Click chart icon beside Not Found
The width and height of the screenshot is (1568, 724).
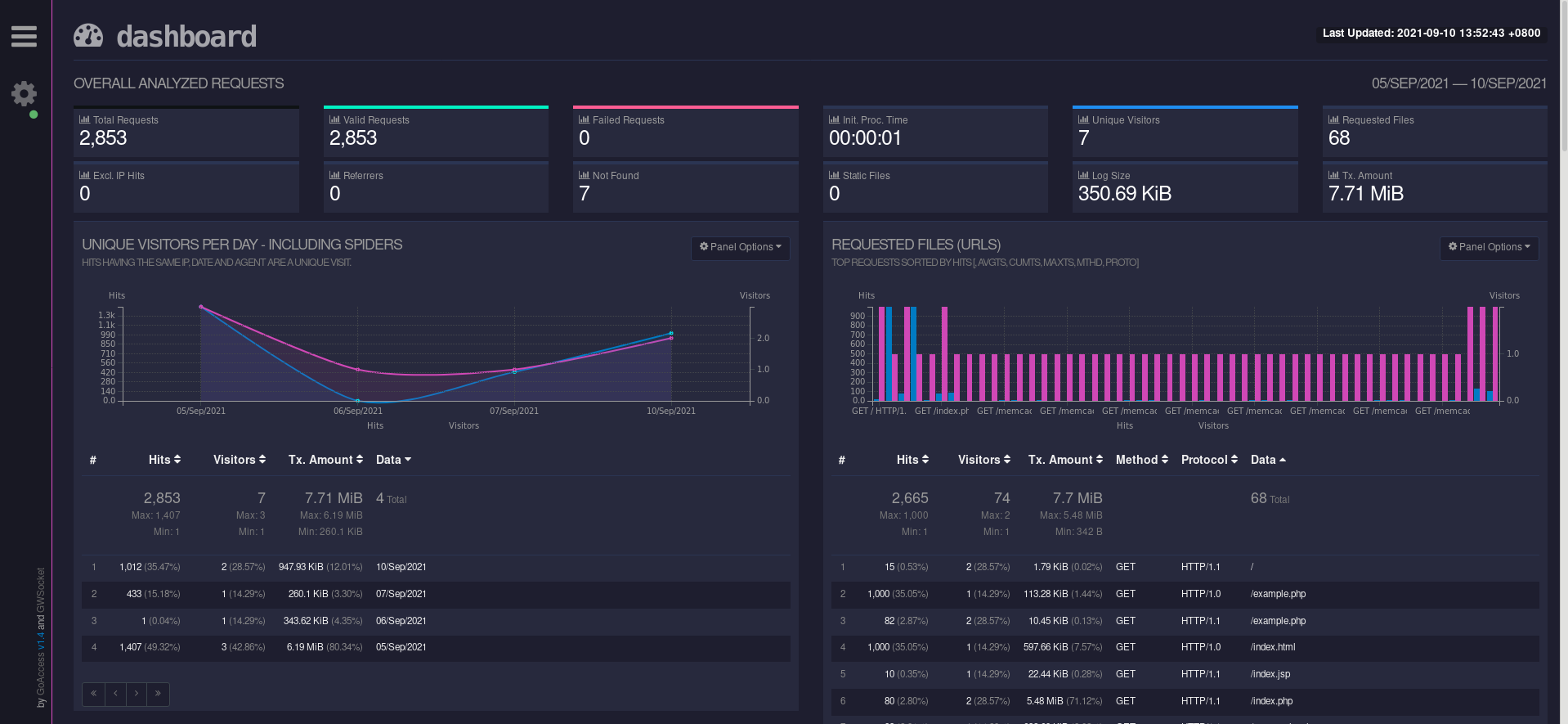(x=584, y=175)
